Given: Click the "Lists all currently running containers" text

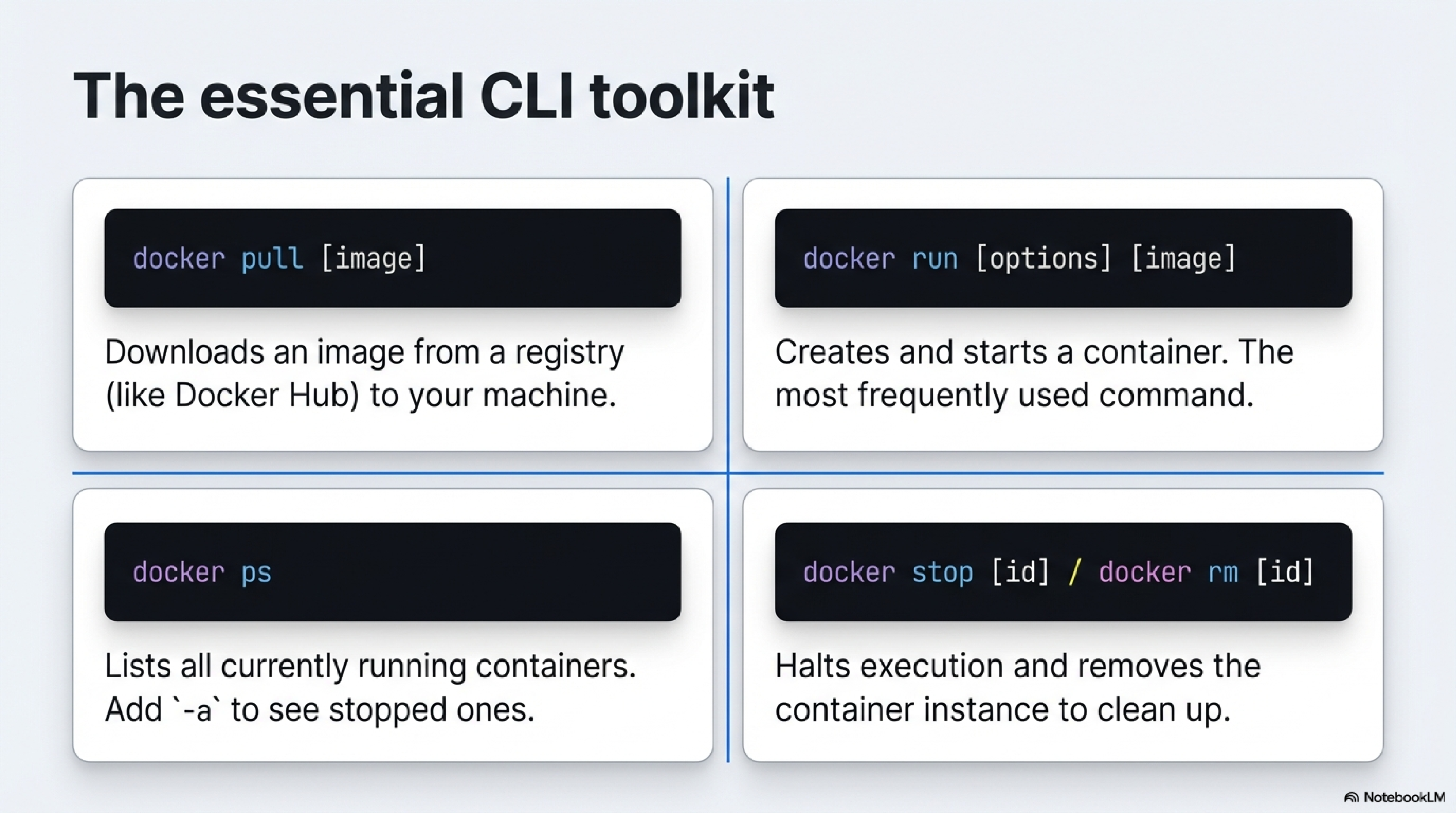Looking at the screenshot, I should [x=370, y=667].
